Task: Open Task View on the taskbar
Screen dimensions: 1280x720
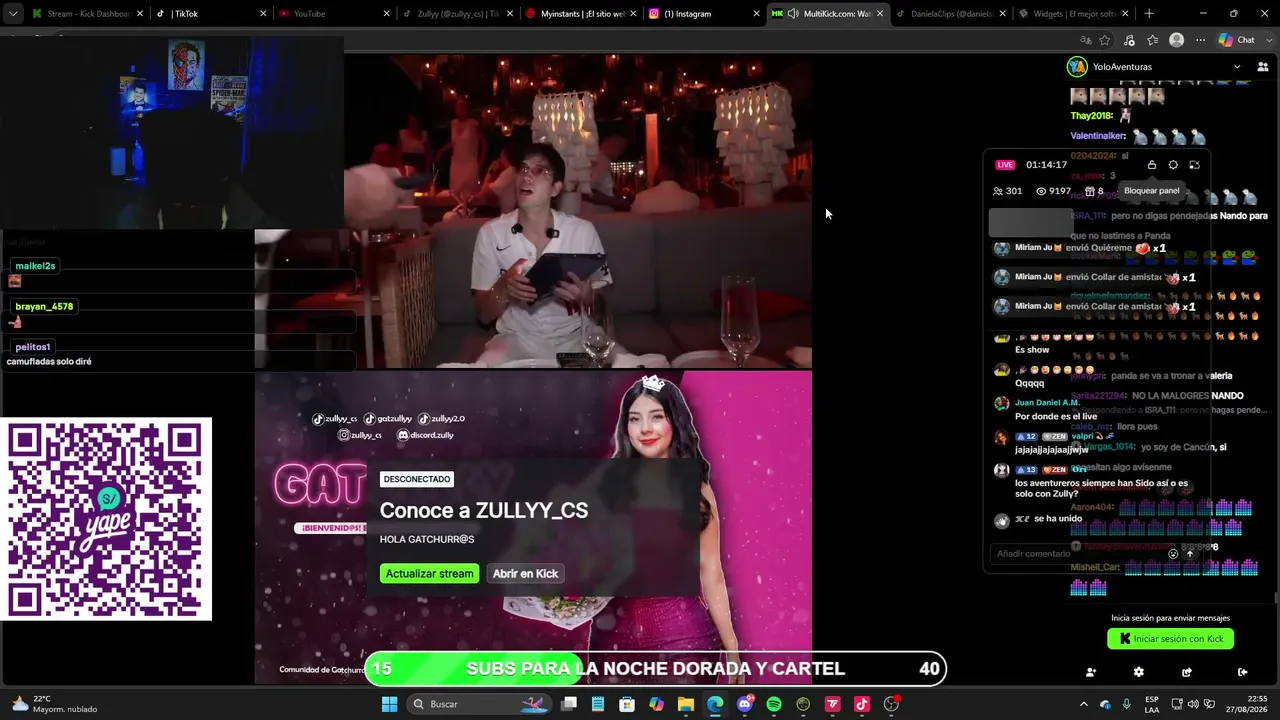Action: [569, 704]
